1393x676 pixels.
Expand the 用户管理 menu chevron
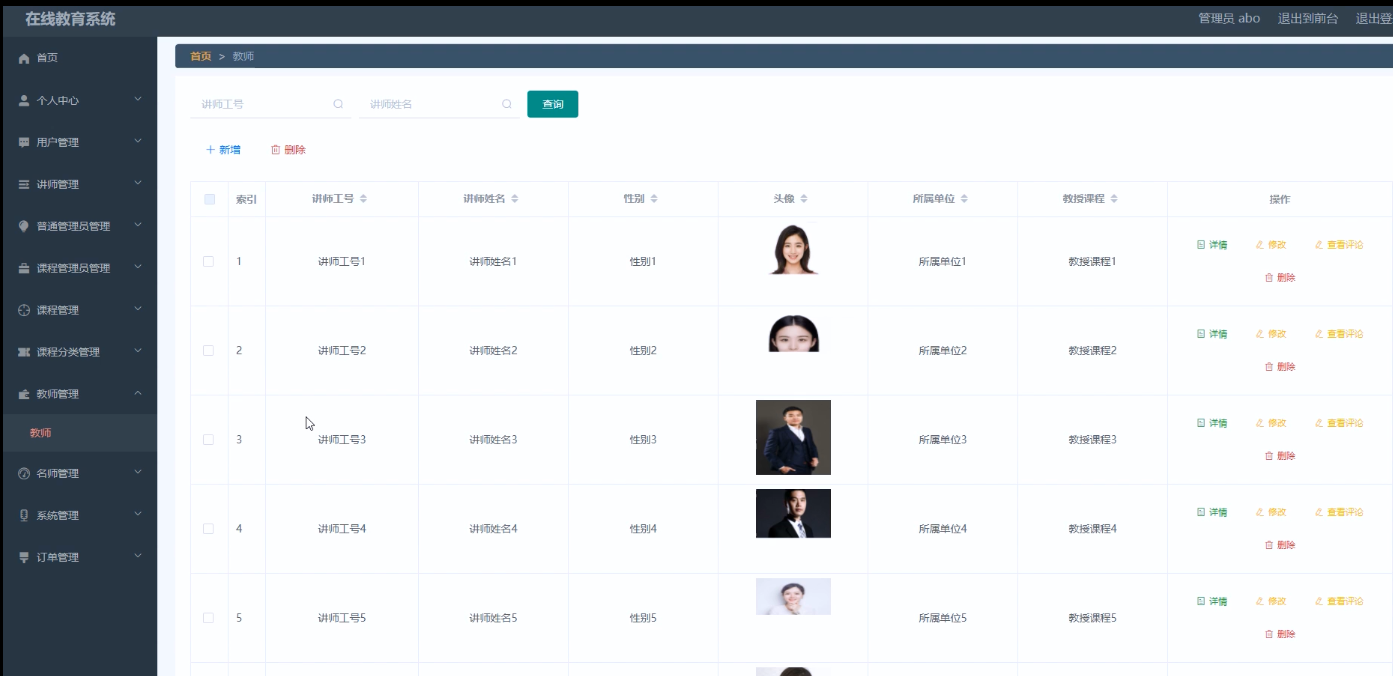pyautogui.click(x=138, y=142)
